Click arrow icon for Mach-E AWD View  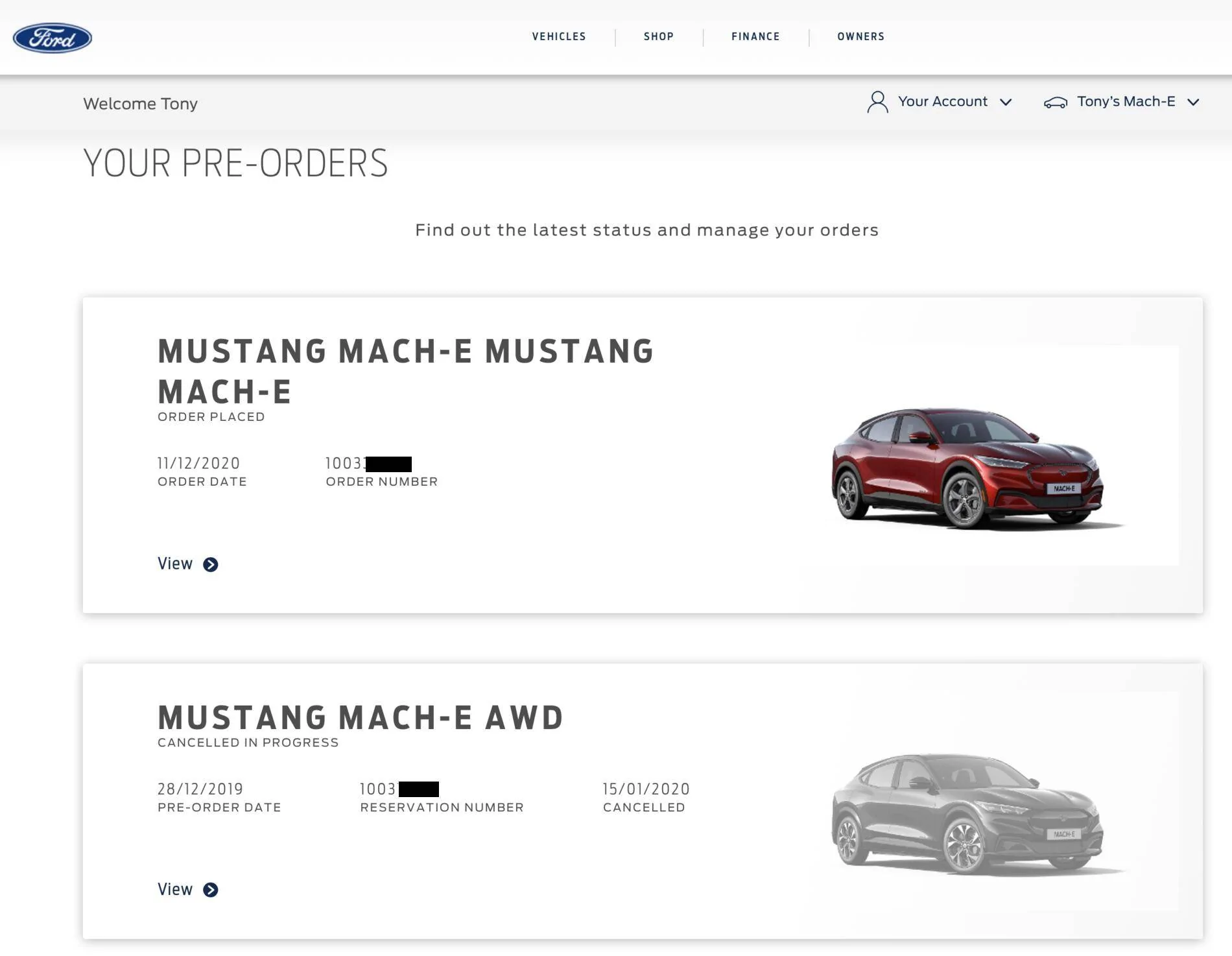(x=211, y=890)
